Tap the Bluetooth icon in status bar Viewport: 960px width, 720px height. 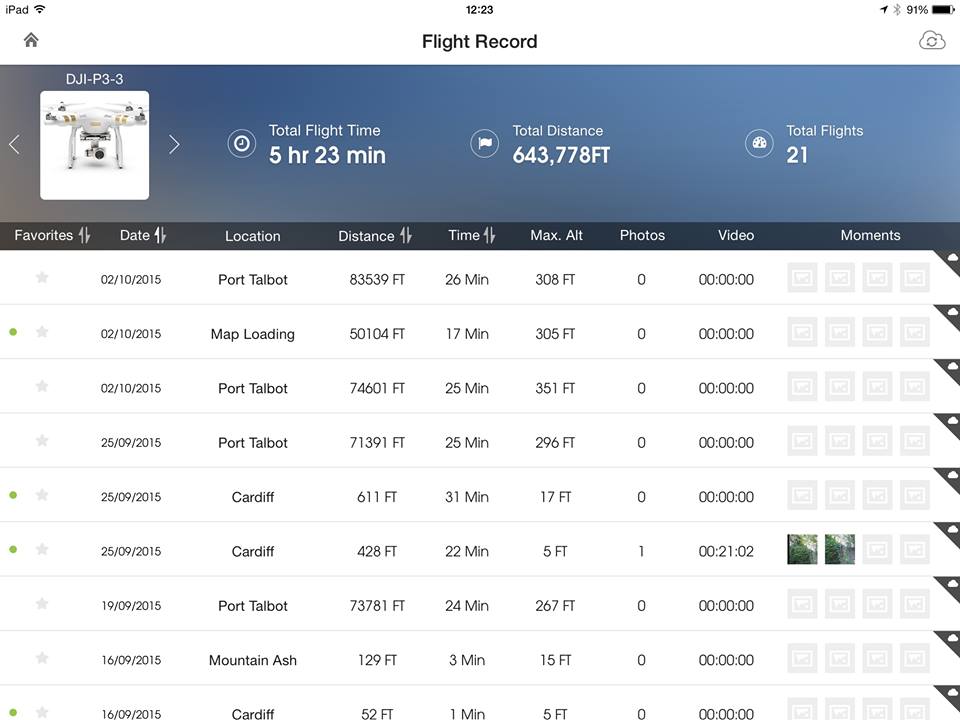[x=897, y=9]
